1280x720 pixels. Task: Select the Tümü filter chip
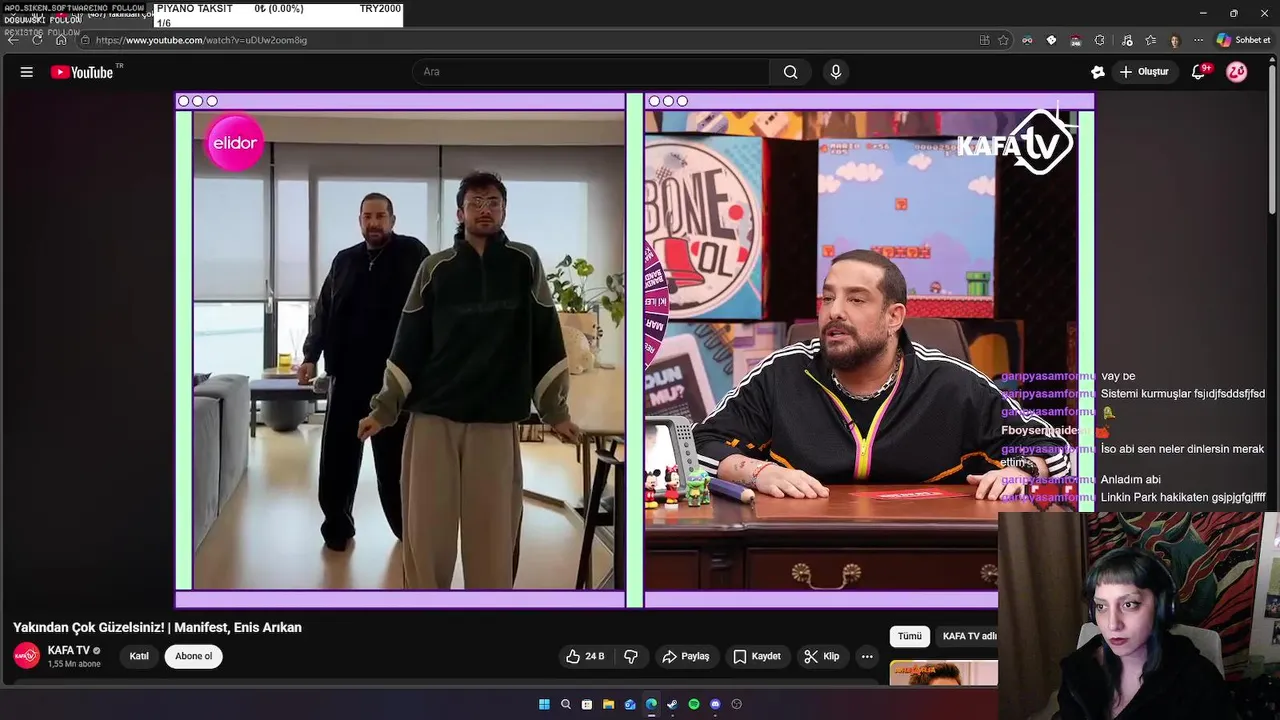tap(910, 636)
